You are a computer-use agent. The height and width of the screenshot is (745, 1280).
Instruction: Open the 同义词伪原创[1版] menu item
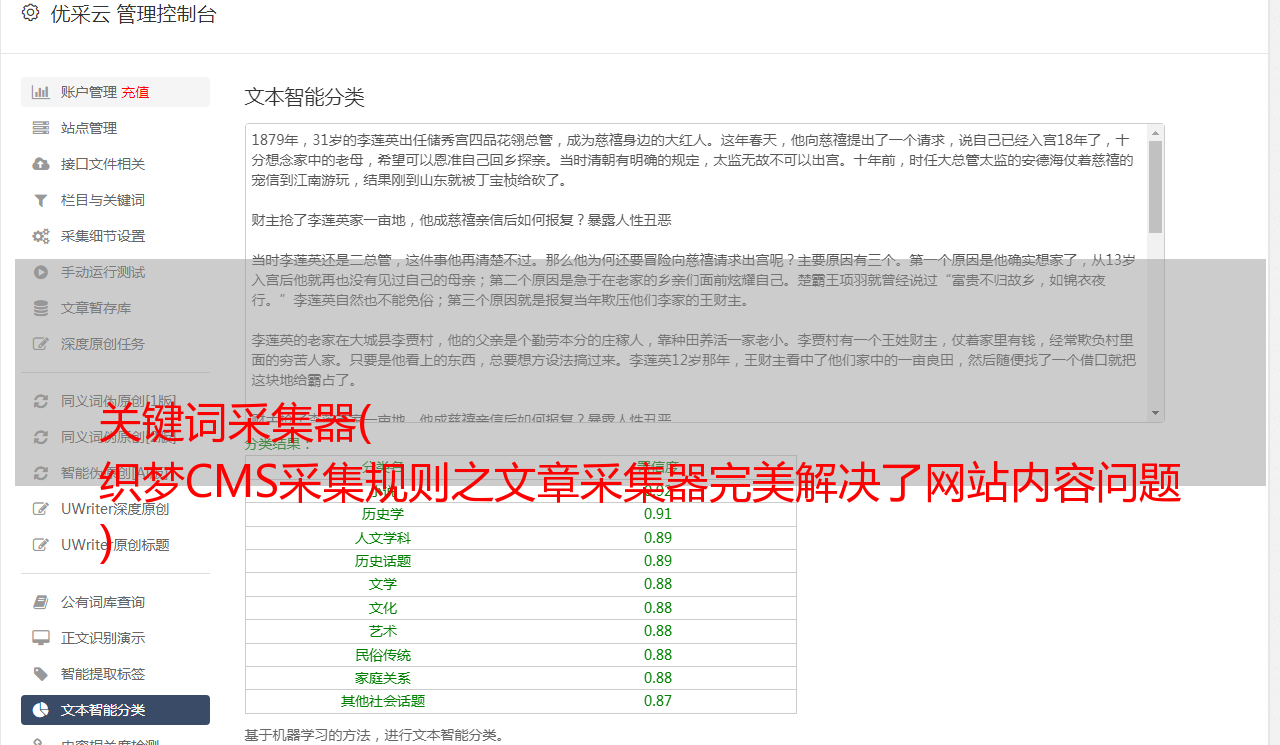pos(115,401)
